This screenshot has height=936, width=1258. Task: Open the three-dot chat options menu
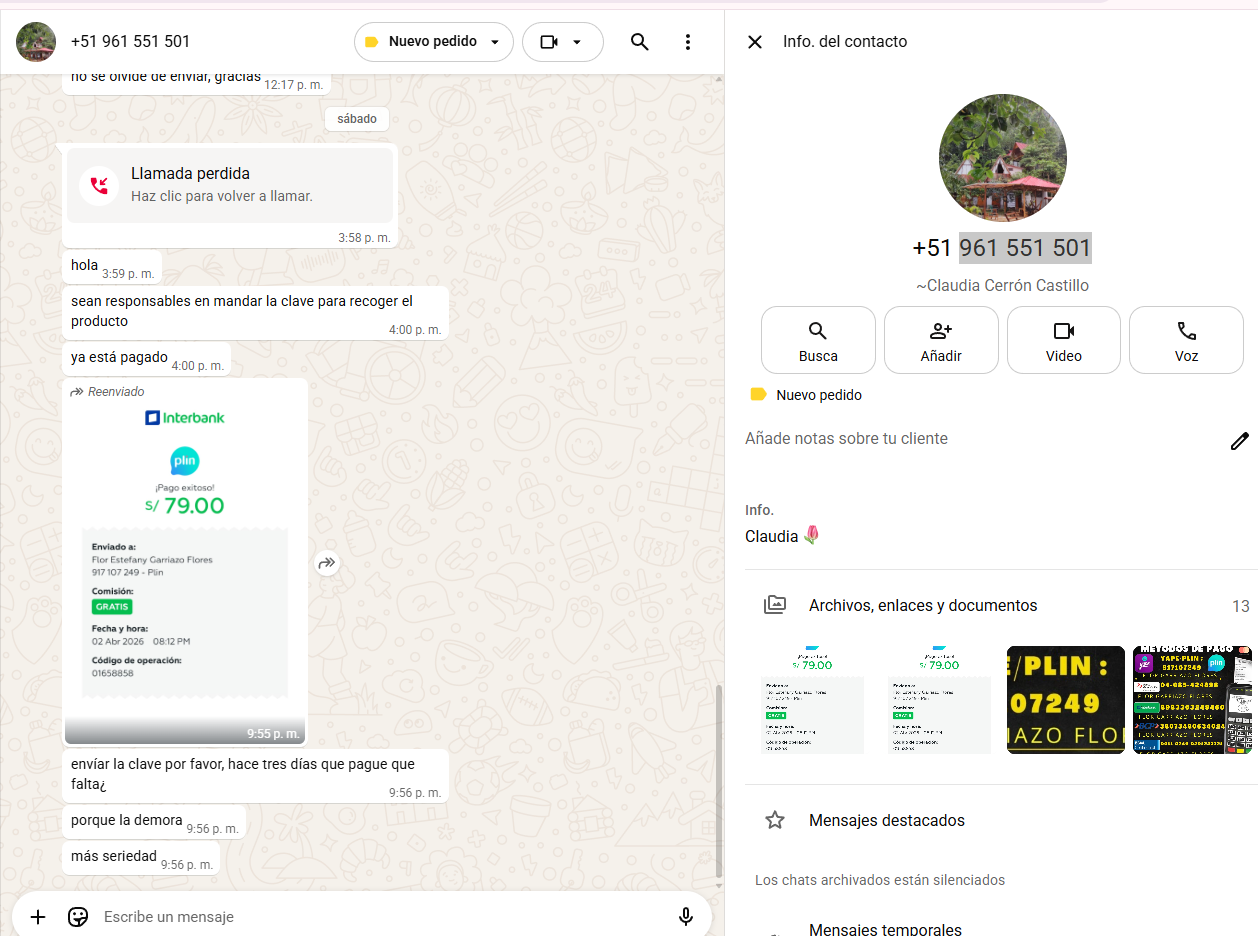(687, 42)
